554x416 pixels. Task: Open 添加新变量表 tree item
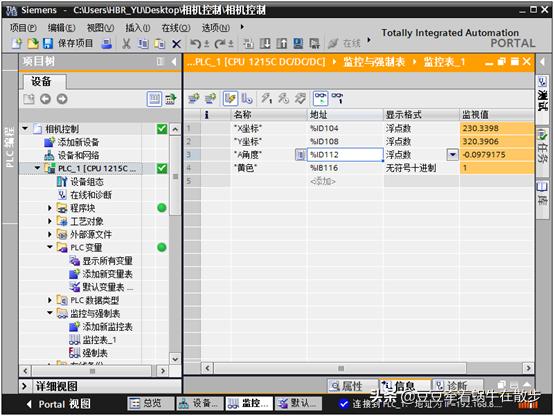101,274
